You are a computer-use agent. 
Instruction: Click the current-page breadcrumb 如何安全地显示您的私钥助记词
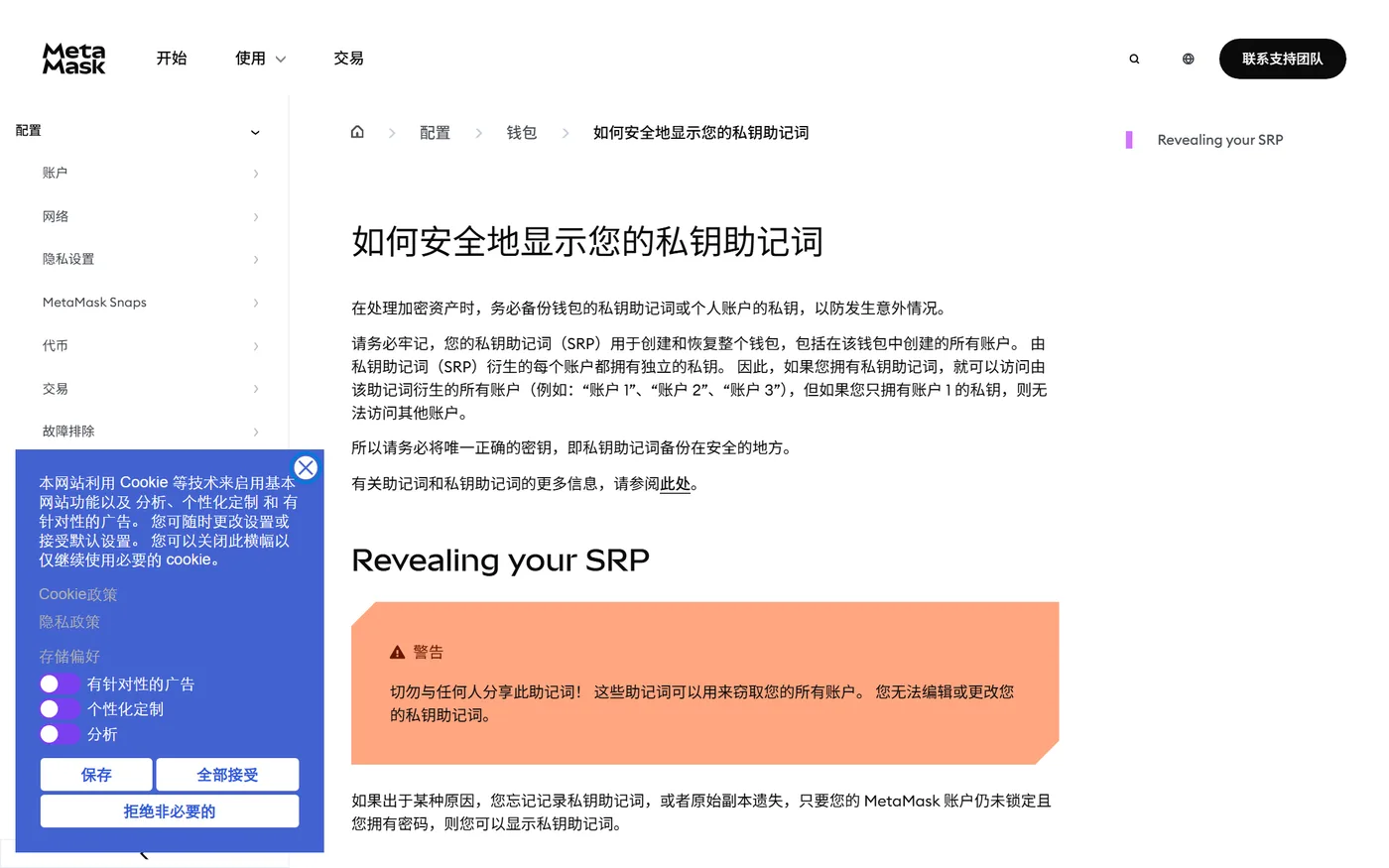pos(700,133)
